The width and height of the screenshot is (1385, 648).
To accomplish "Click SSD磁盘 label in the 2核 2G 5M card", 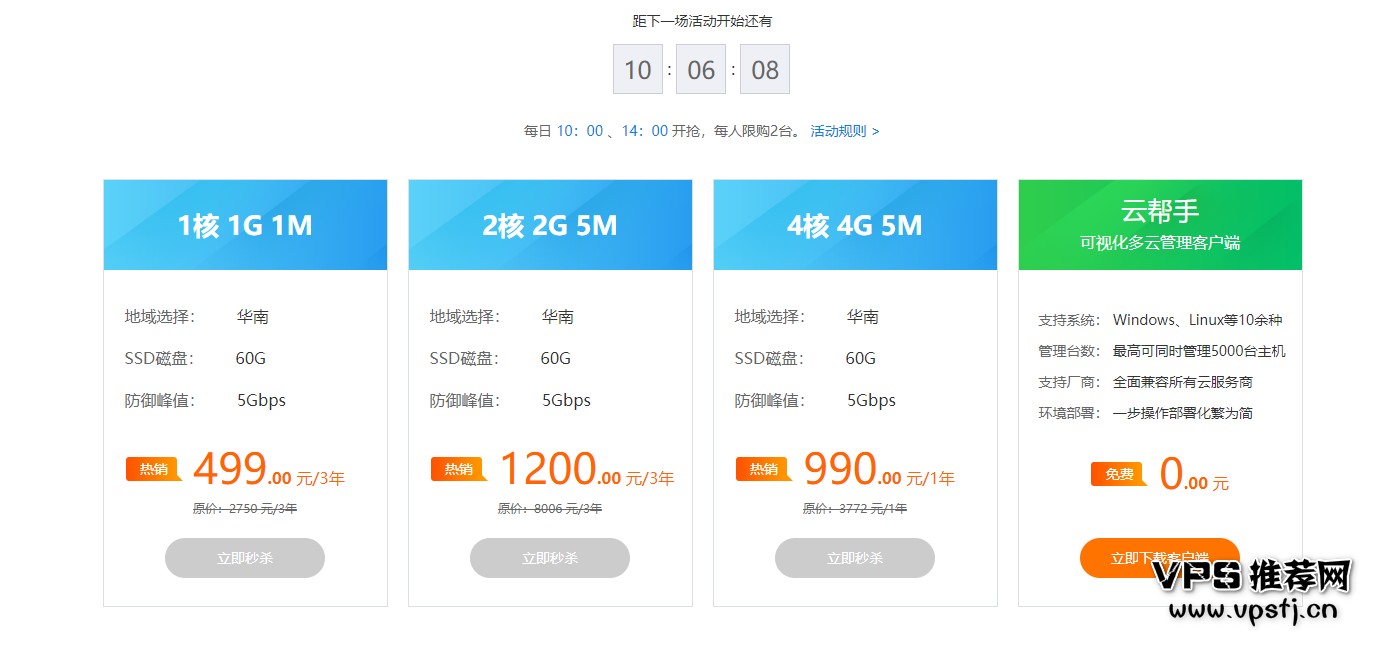I will (465, 358).
